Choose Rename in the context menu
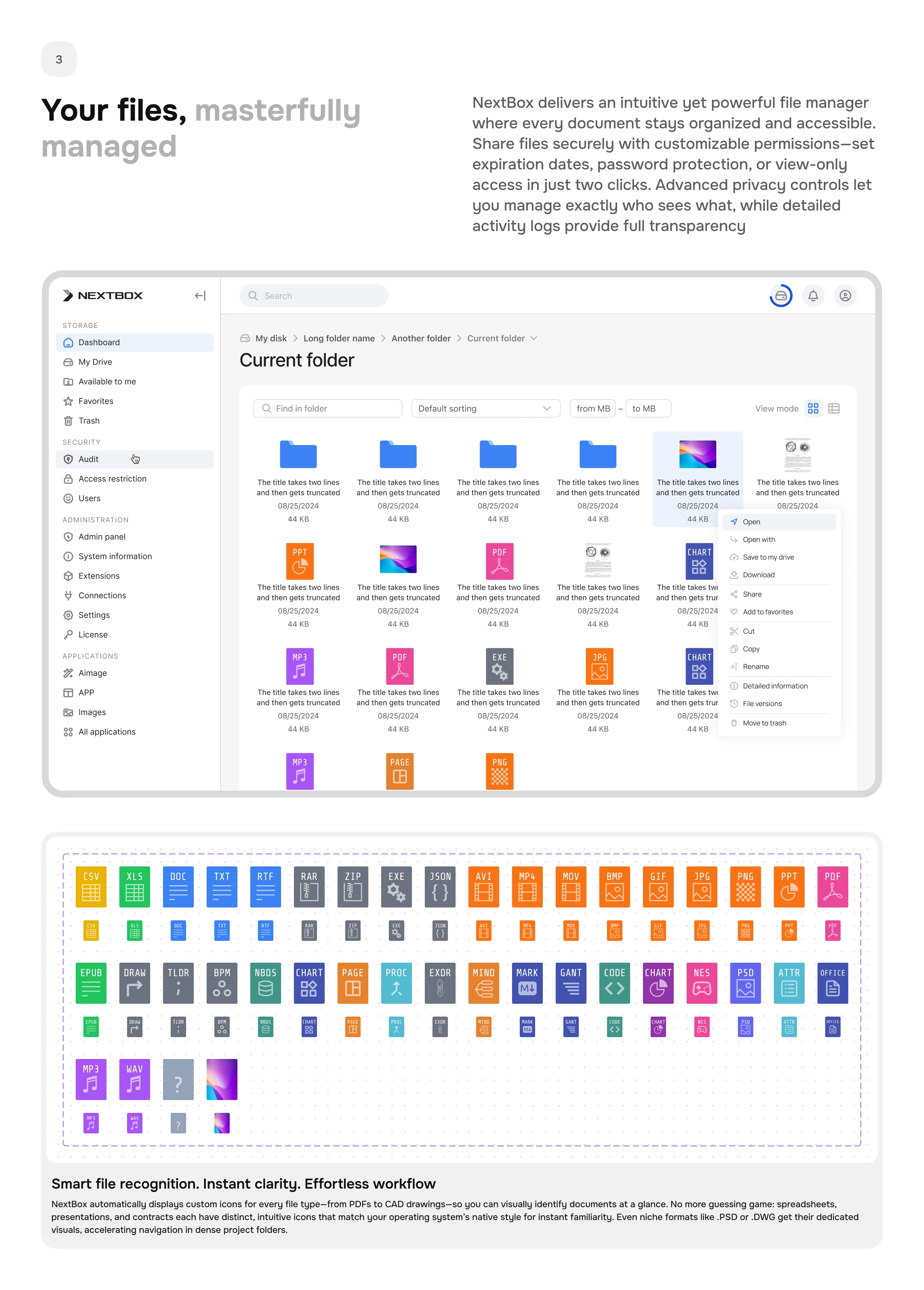The width and height of the screenshot is (924, 1290). (x=755, y=666)
